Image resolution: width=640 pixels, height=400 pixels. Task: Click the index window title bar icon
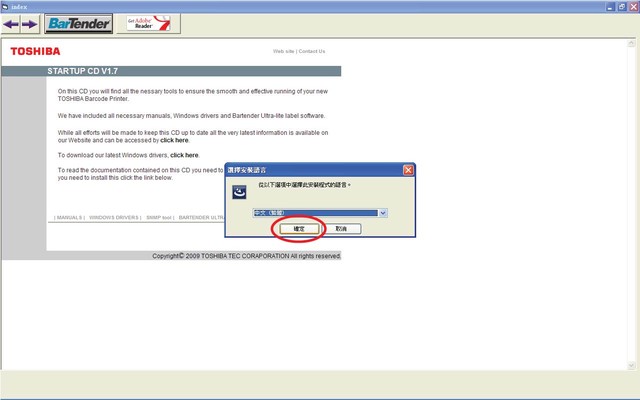[x=5, y=7]
